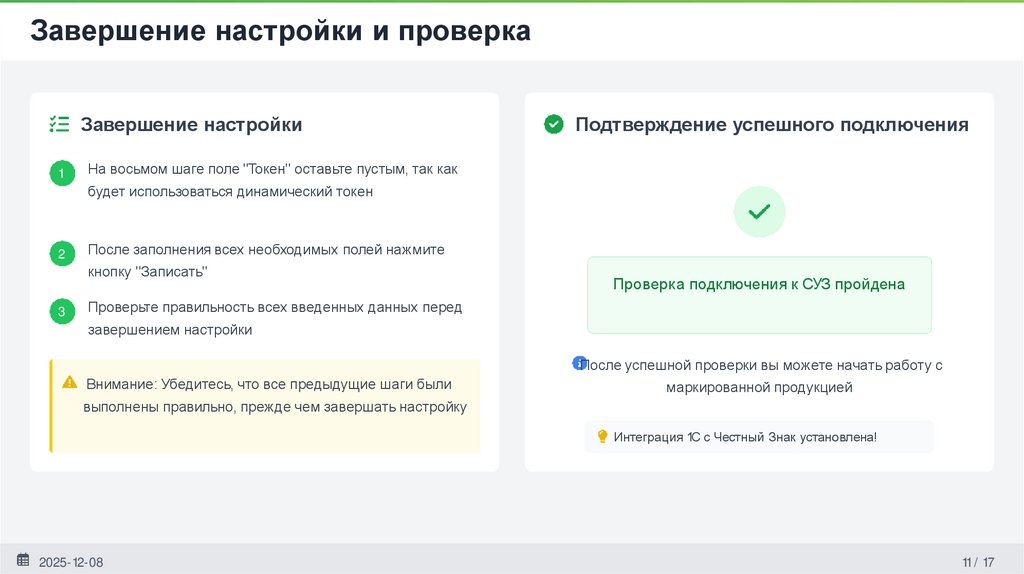Click the yellow lightbulb icon
Viewport: 1024px width, 574px height.
tap(602, 436)
